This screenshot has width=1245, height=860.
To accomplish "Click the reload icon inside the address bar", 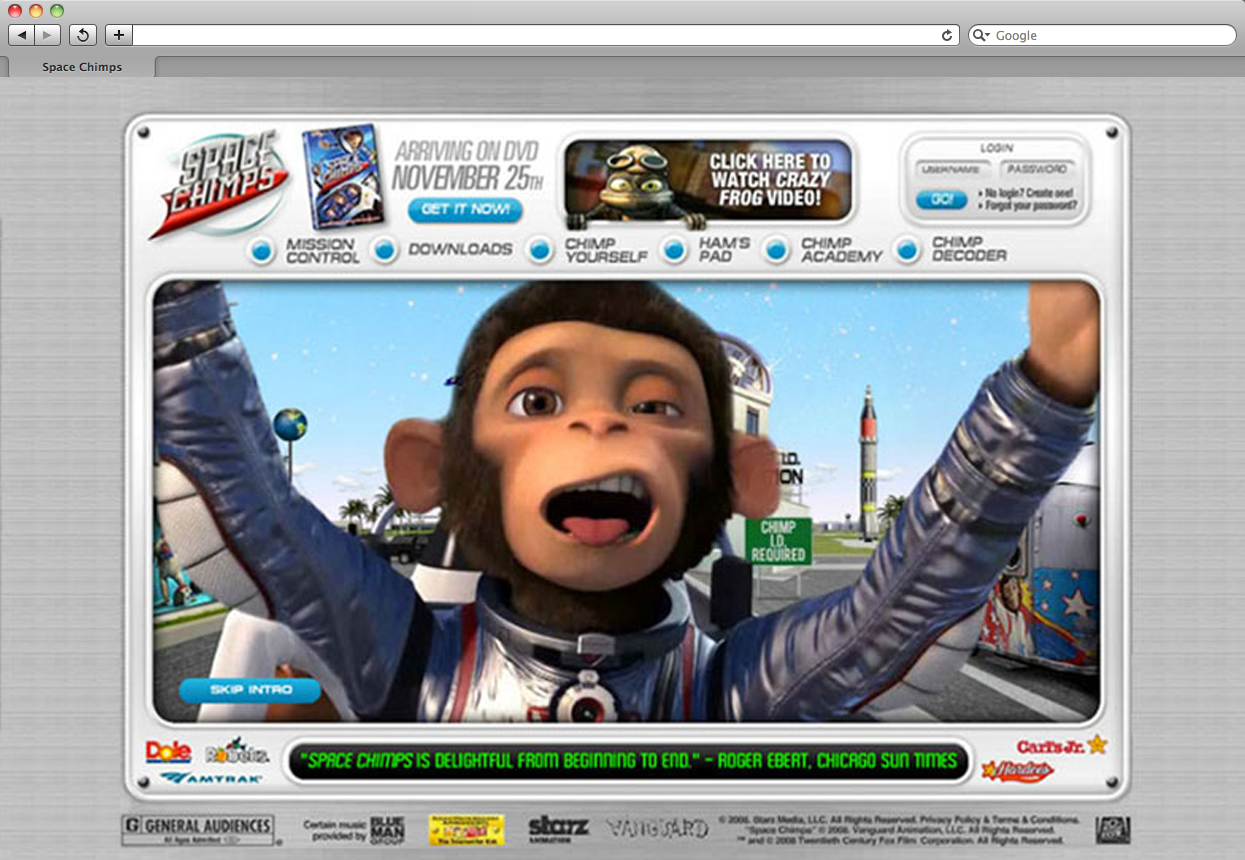I will (947, 35).
